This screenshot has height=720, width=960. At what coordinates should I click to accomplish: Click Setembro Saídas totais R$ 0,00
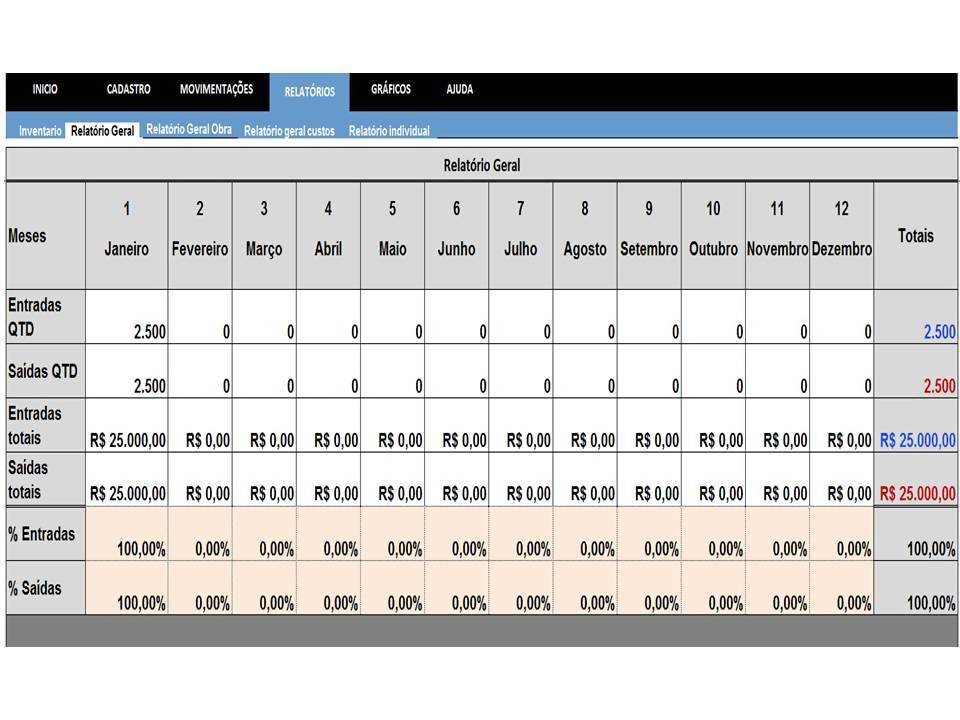[650, 479]
